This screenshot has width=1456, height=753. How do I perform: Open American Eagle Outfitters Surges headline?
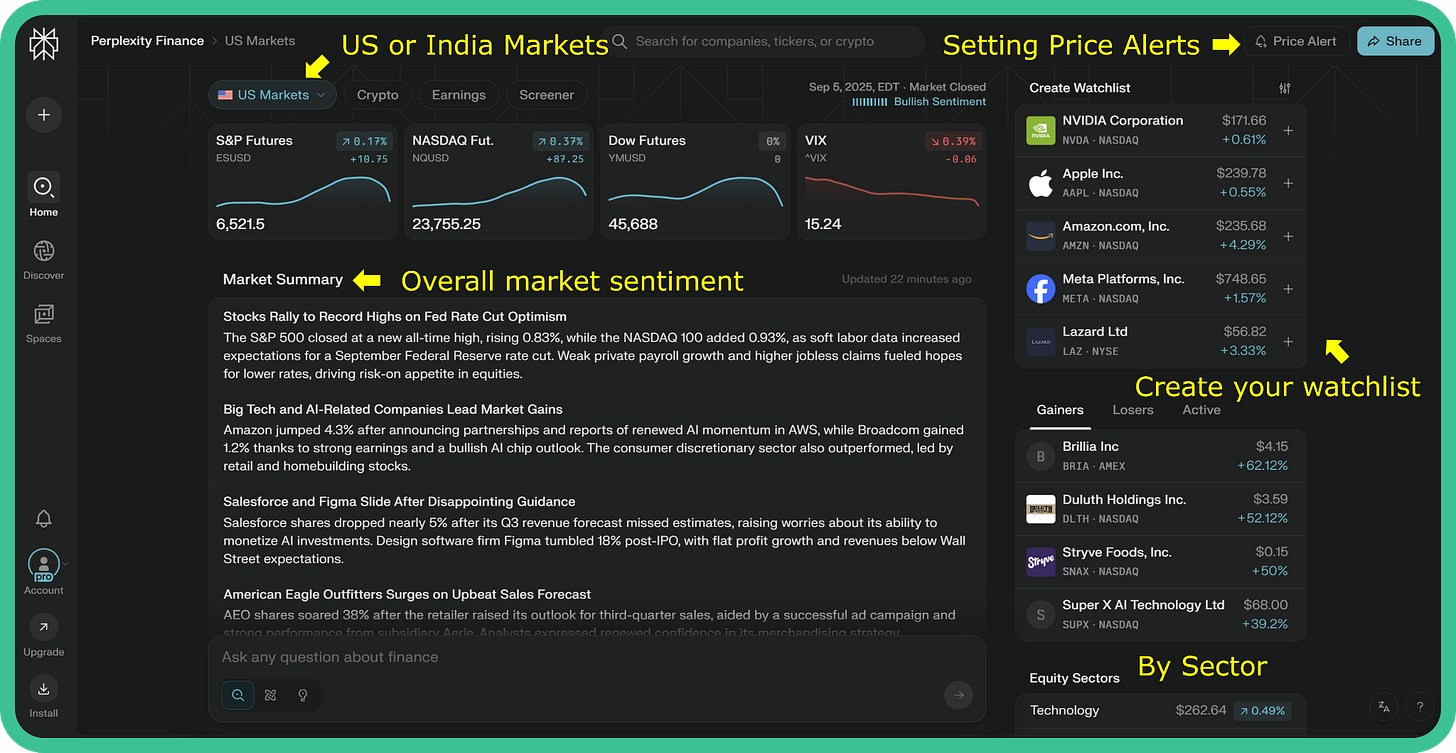[x=407, y=595]
